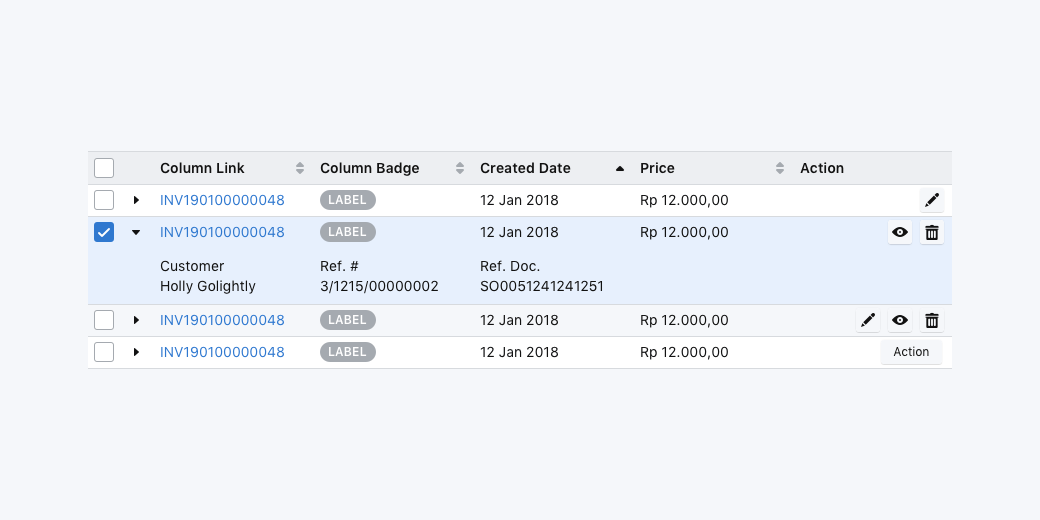The width and height of the screenshot is (1040, 520).
Task: Check the last row's checkbox
Action: 104,352
